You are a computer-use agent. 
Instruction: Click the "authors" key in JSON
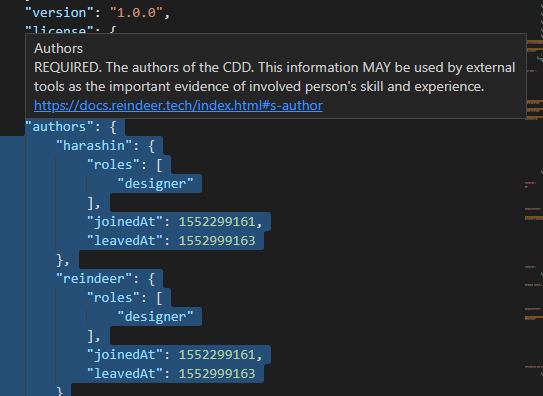click(60, 127)
